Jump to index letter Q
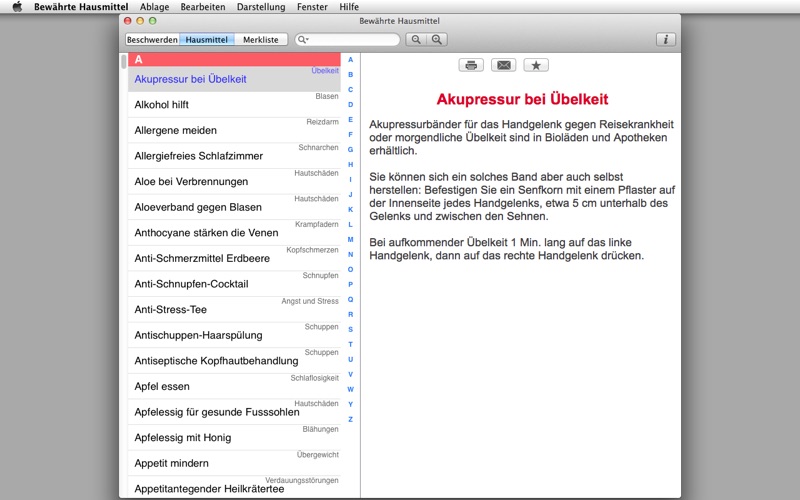The image size is (800, 500). pyautogui.click(x=351, y=299)
